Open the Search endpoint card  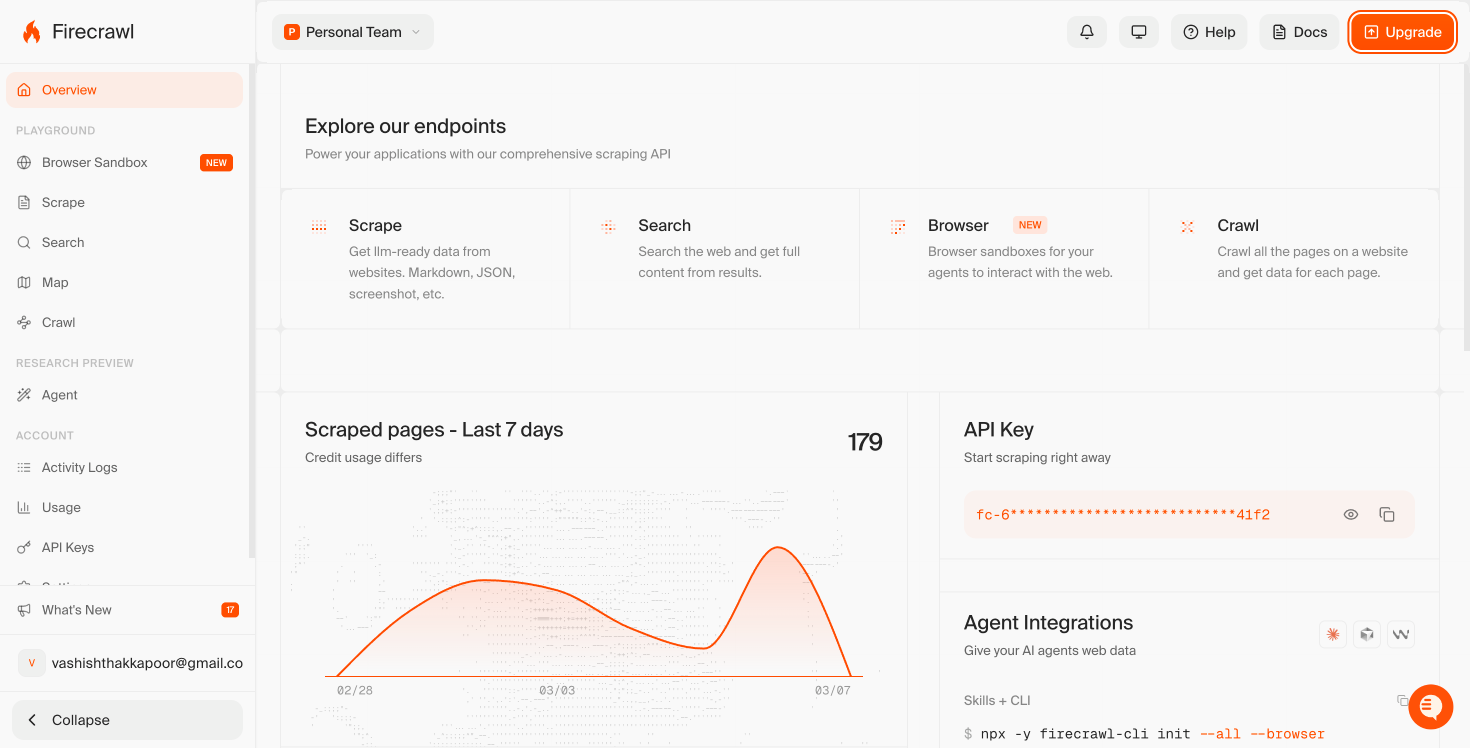(714, 259)
